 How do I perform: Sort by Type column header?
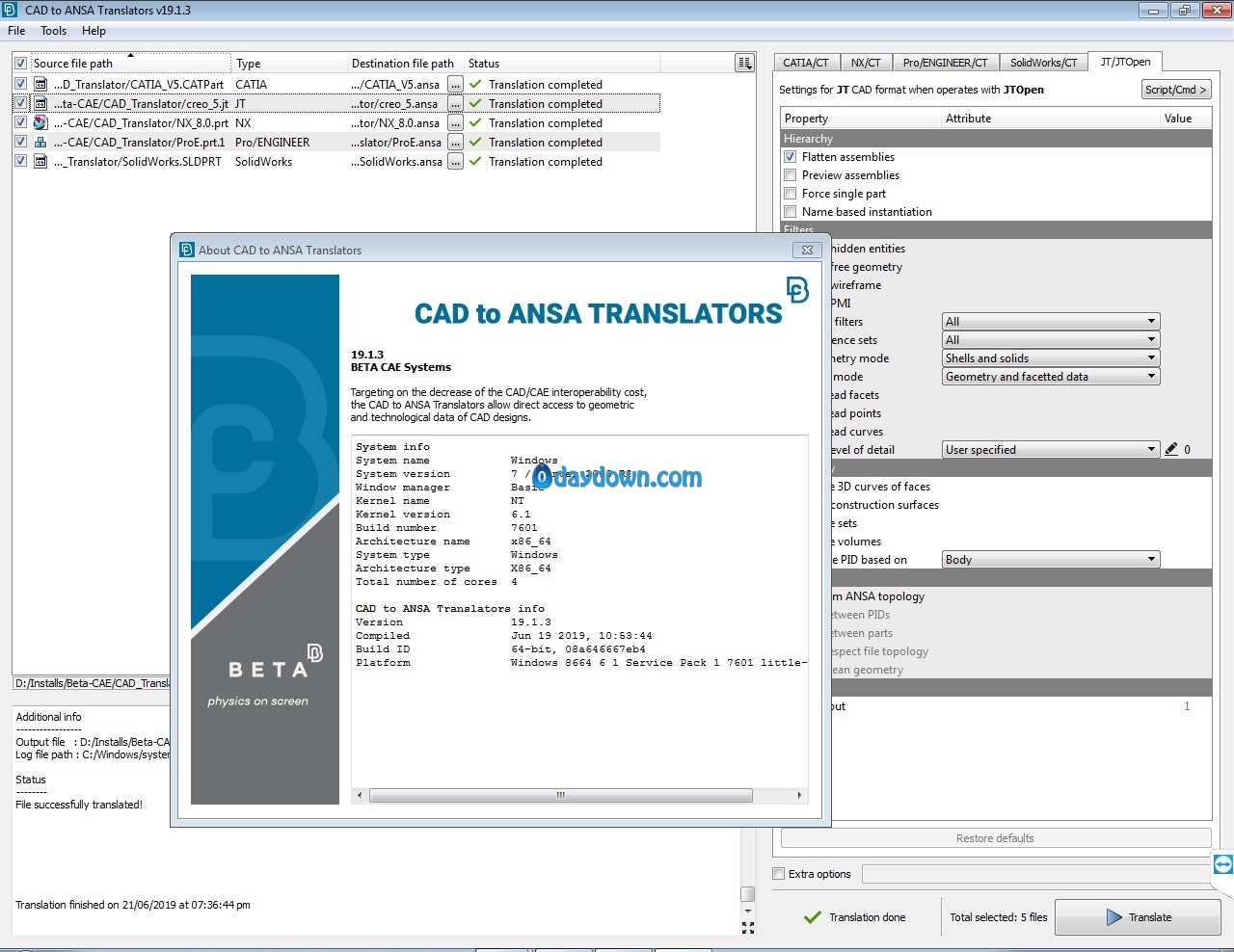tap(289, 63)
